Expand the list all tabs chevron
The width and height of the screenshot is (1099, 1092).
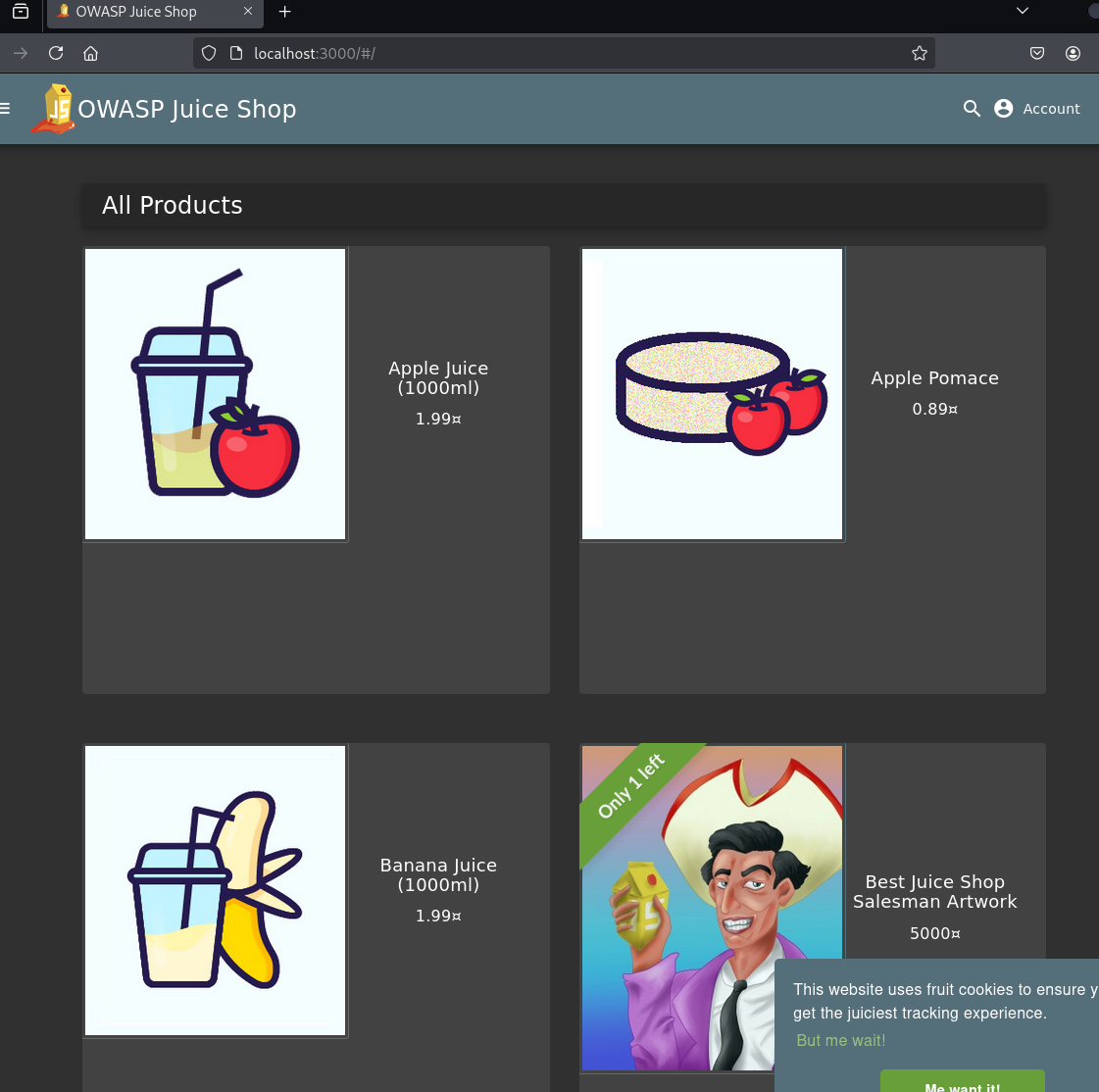1023,11
